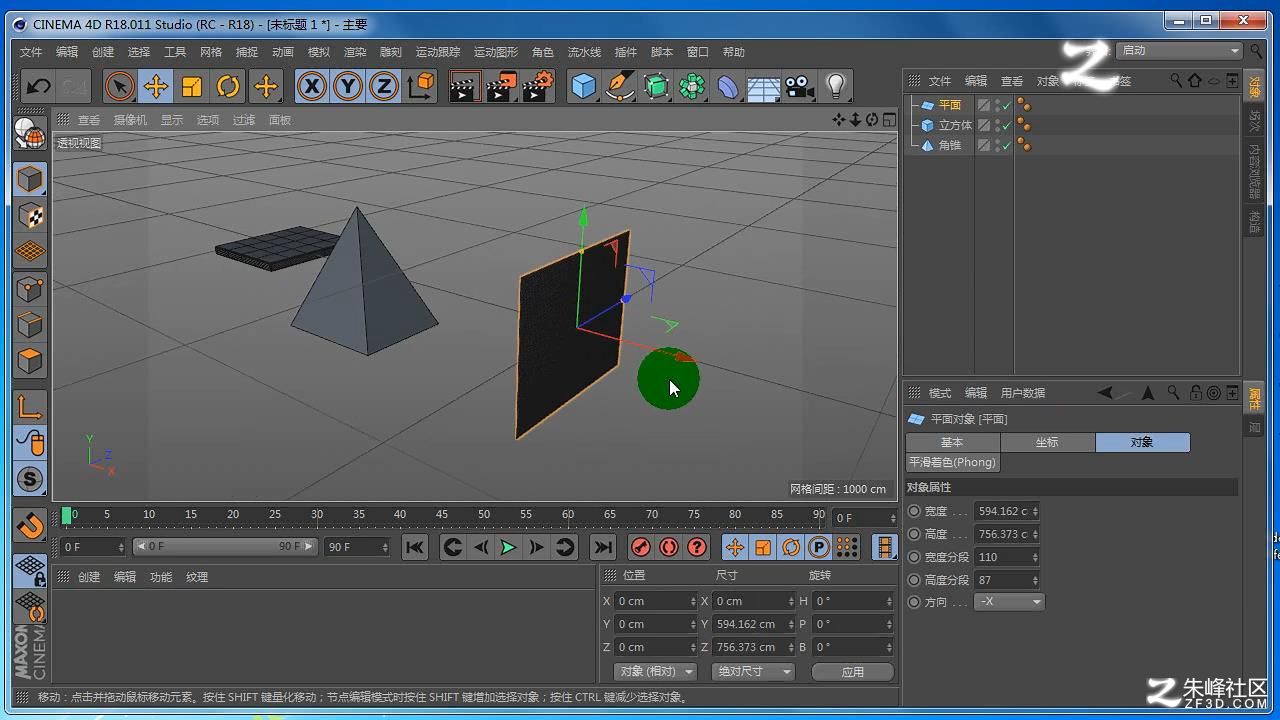Render the current view clapperboard icon

click(463, 87)
